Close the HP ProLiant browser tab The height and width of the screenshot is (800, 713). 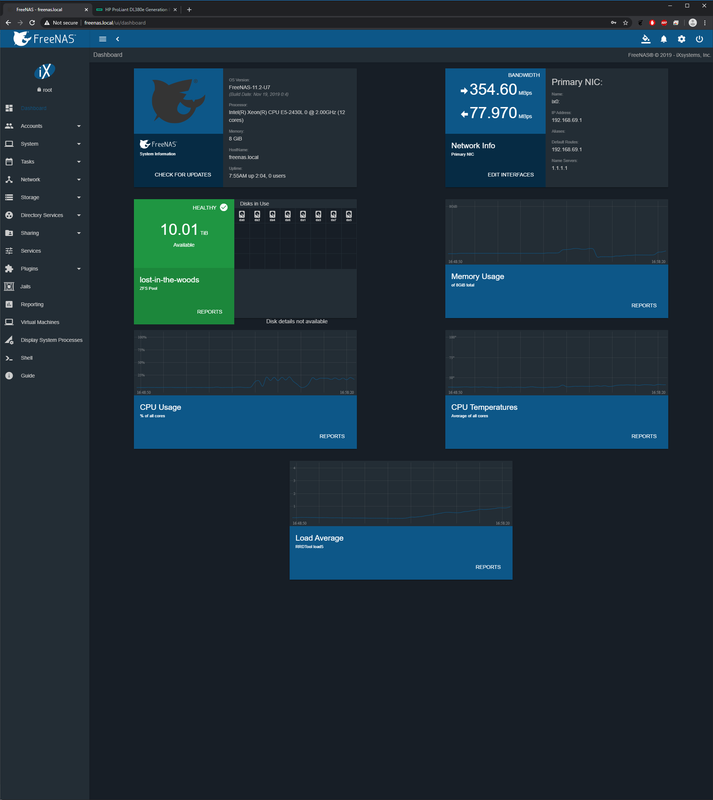click(x=175, y=10)
